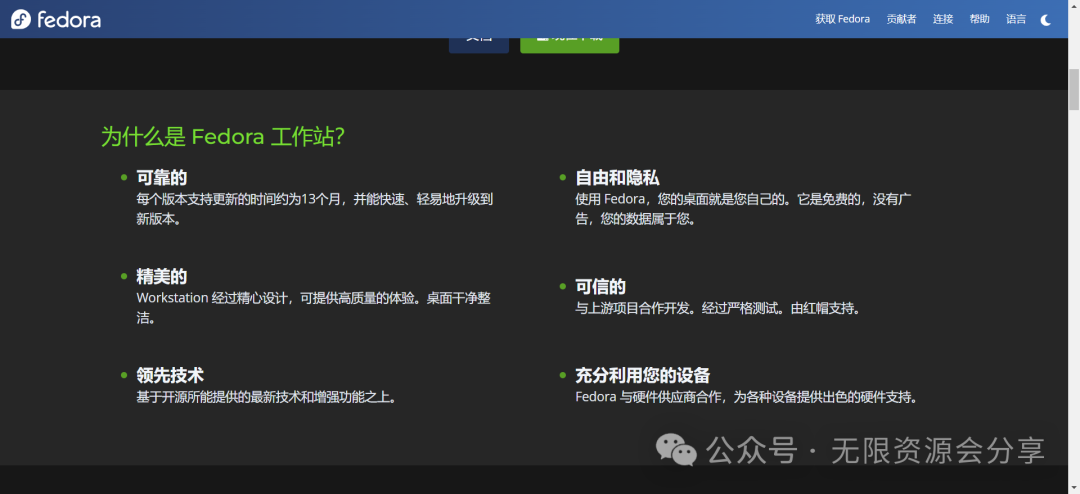Click text about 13个月 update support
1080x494 pixels.
point(315,209)
